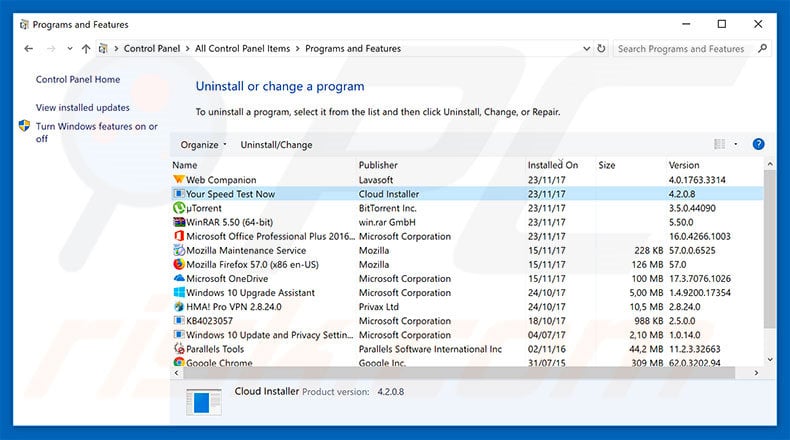
Task: Expand the address bar history dropdown
Action: tap(586, 48)
